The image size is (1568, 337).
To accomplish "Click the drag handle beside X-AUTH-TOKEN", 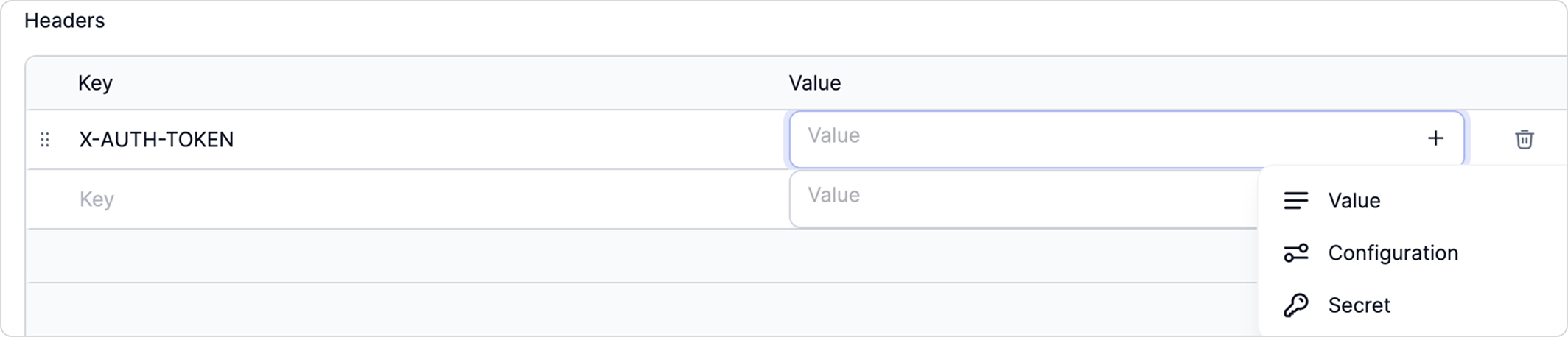I will coord(45,139).
